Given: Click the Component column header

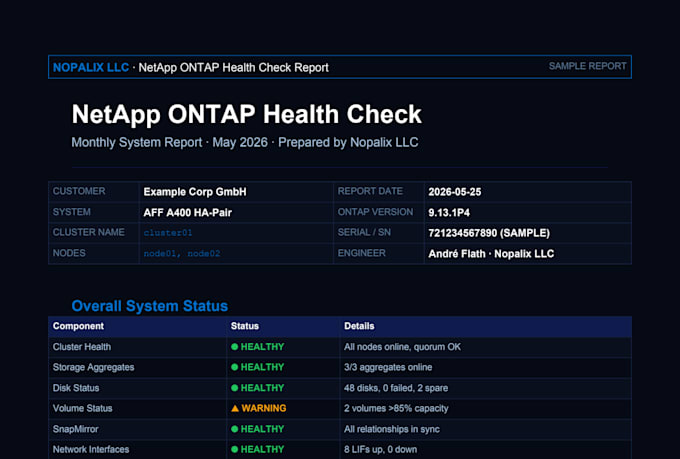Looking at the screenshot, I should pyautogui.click(x=78, y=326).
